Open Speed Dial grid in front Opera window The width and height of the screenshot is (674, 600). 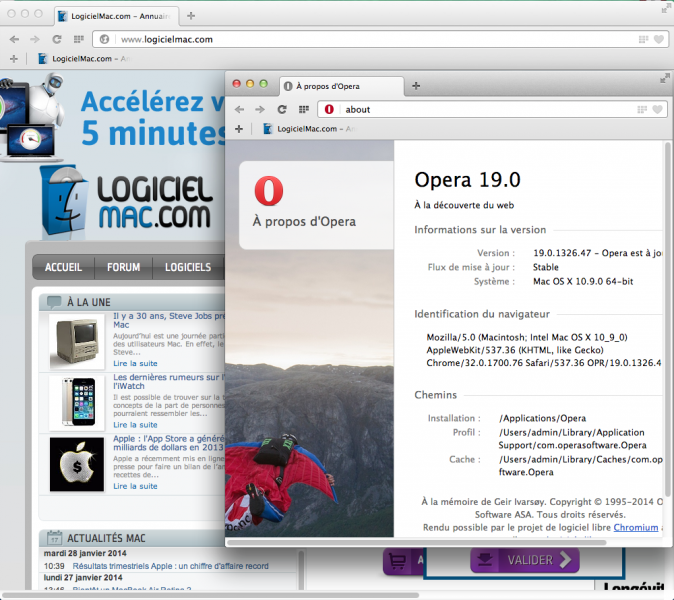tap(304, 110)
